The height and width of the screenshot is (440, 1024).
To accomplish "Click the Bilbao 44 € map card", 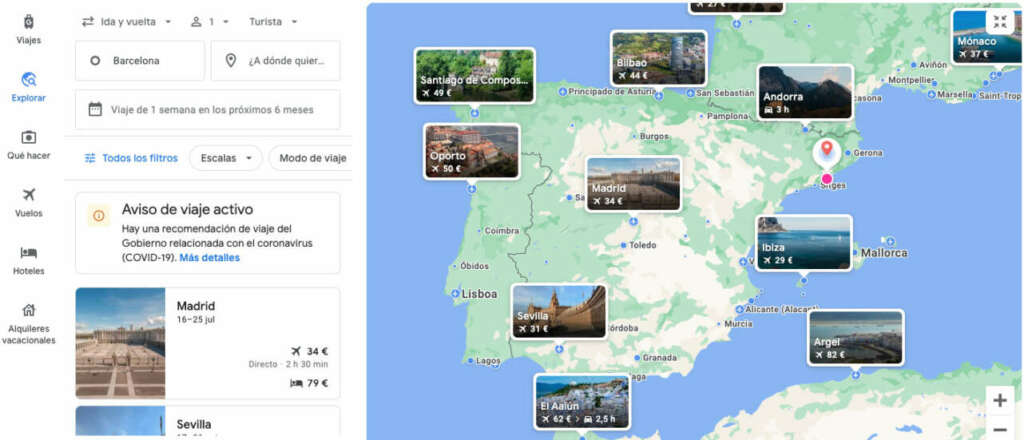I will [658, 58].
